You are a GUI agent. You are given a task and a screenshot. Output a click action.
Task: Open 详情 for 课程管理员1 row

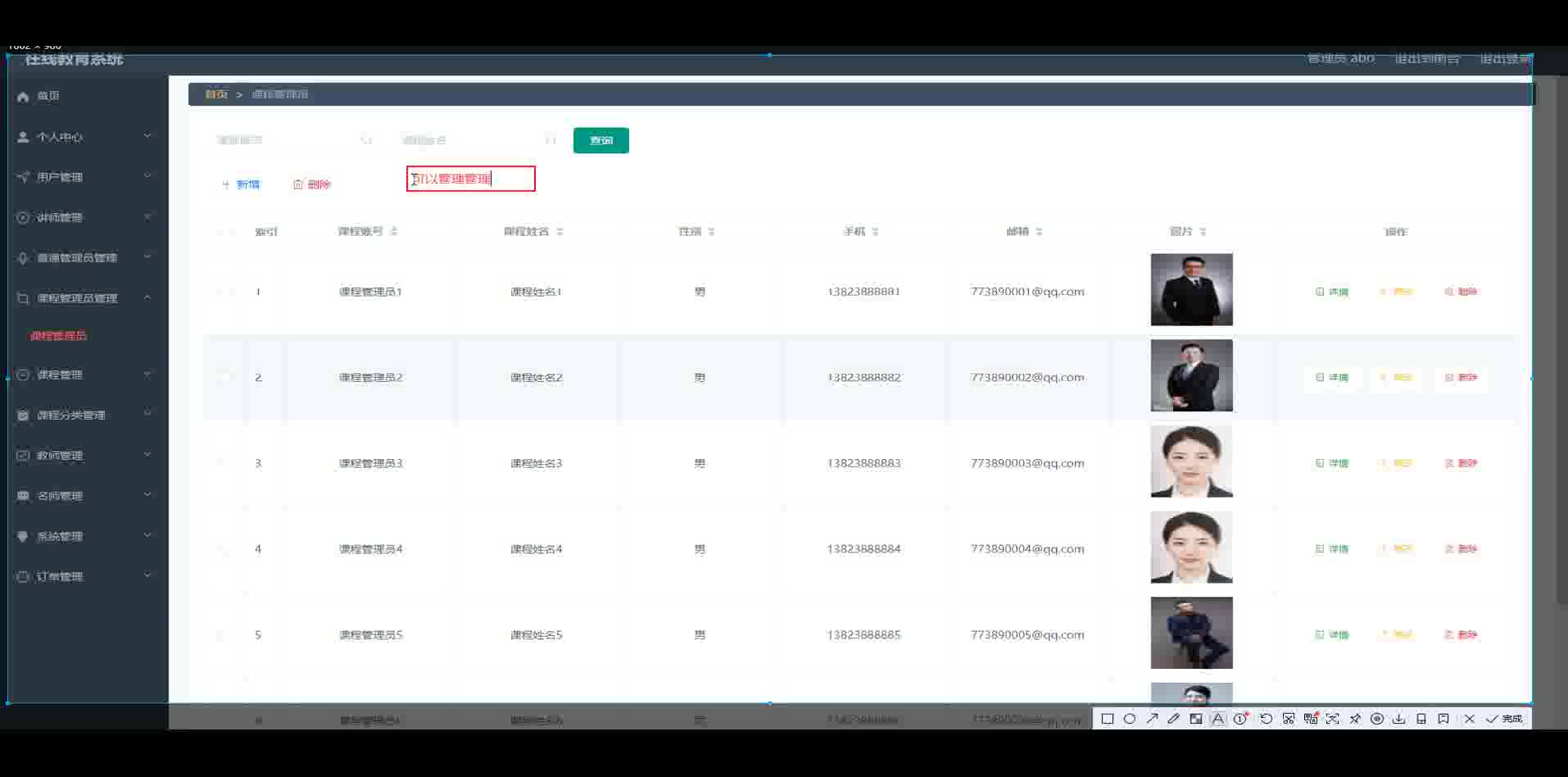[x=1332, y=292]
